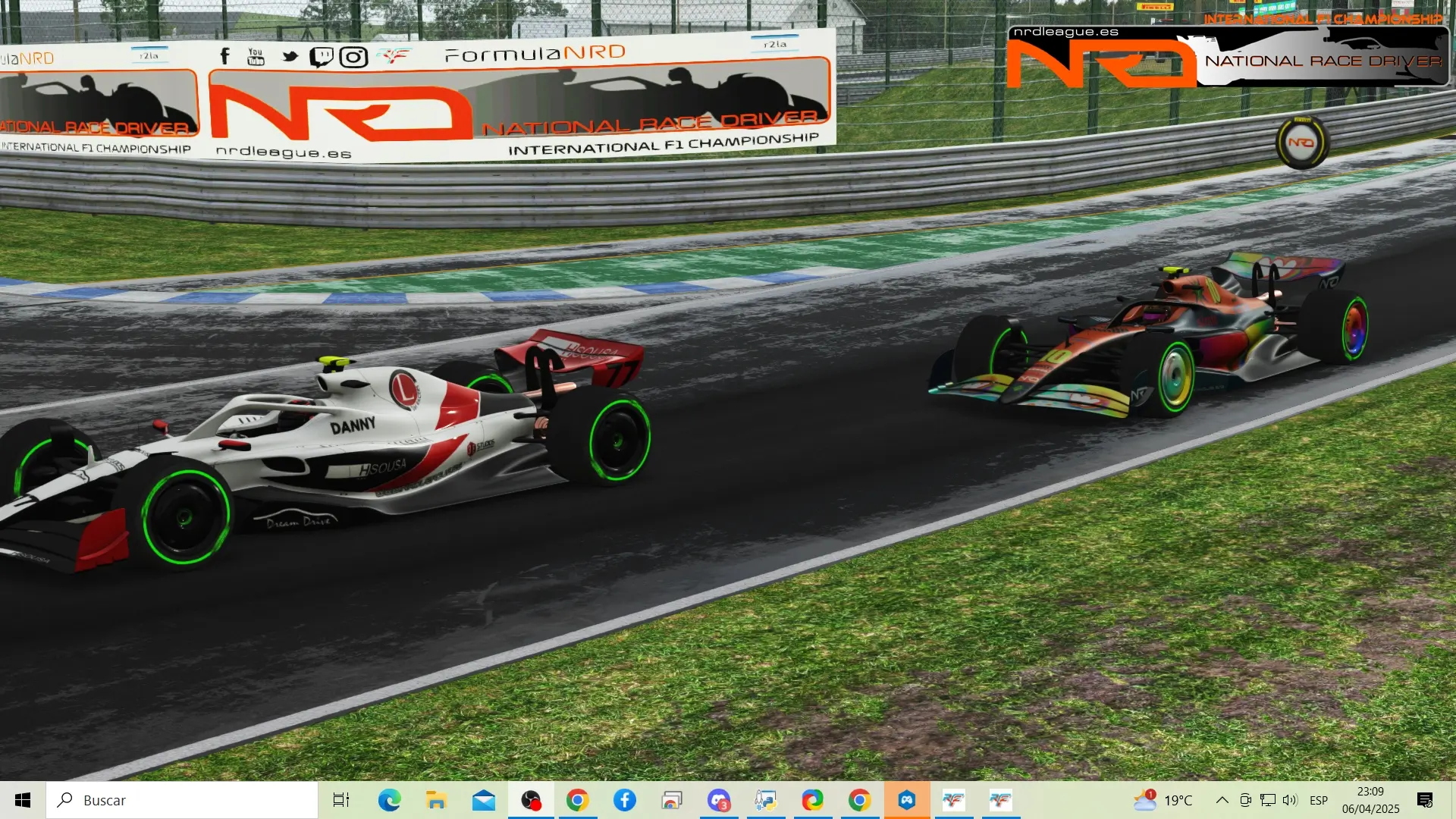Click the Python rocket taskbar icon
This screenshot has width=1456, height=819.
pos(766,800)
